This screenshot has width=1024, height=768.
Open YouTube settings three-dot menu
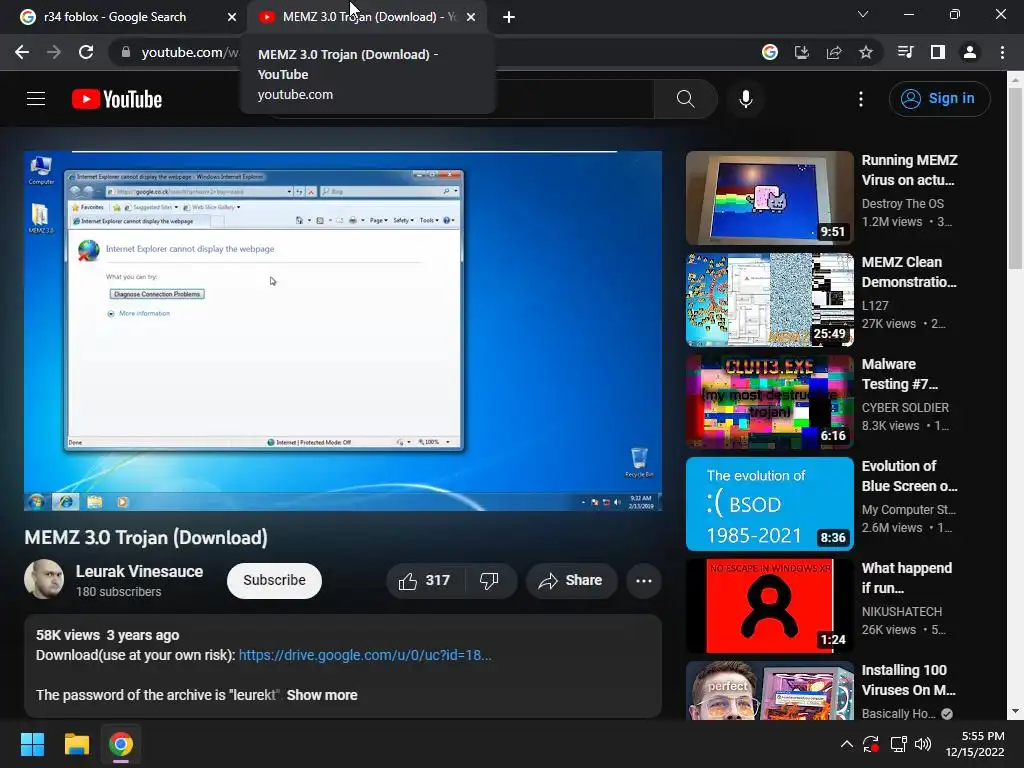(861, 99)
